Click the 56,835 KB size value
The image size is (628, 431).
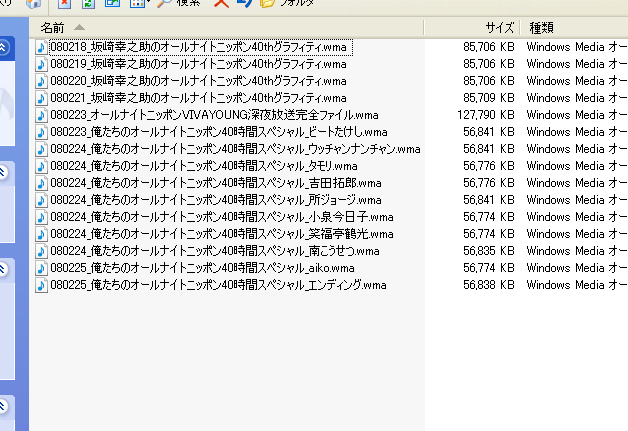coord(489,252)
